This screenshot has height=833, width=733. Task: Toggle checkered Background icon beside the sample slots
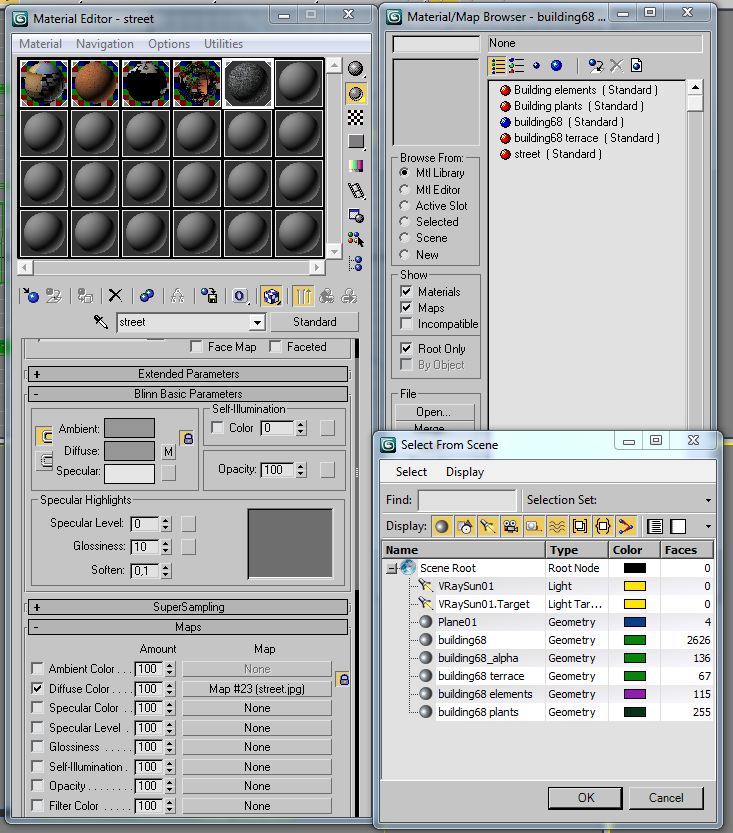click(355, 117)
